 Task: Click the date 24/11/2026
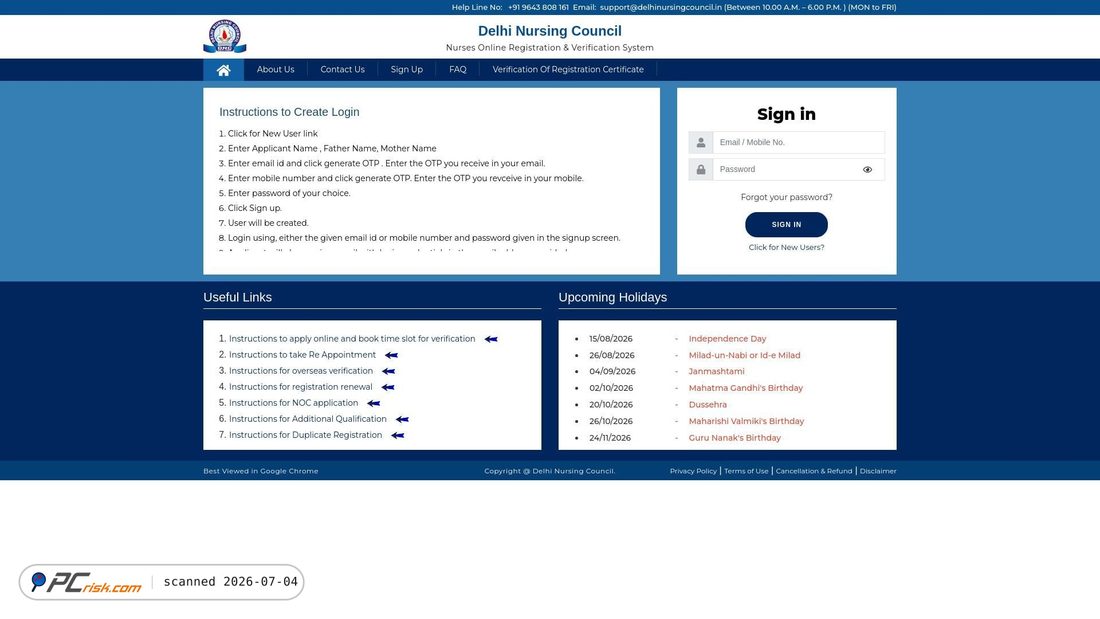(610, 438)
